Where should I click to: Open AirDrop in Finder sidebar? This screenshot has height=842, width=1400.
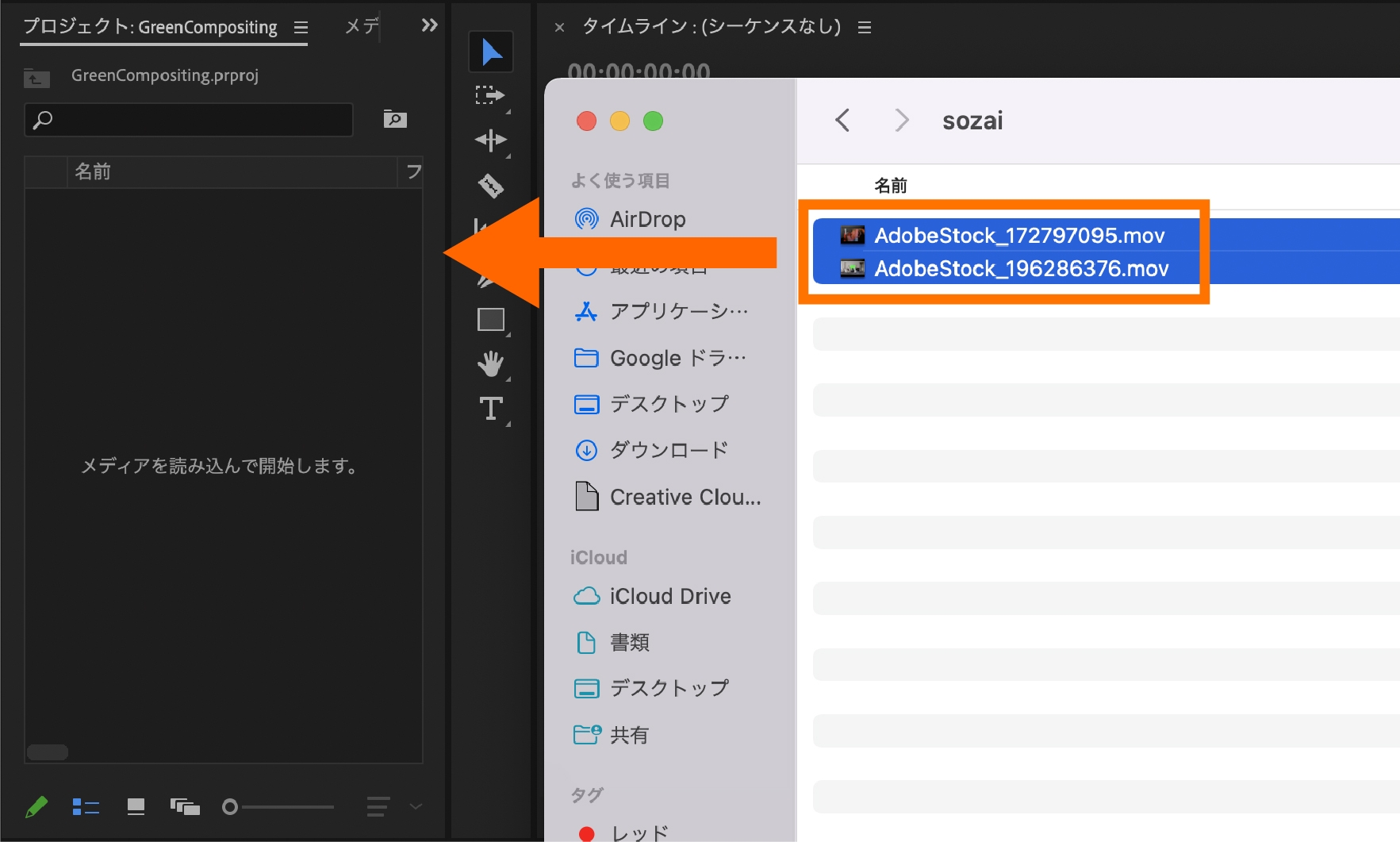[x=630, y=219]
